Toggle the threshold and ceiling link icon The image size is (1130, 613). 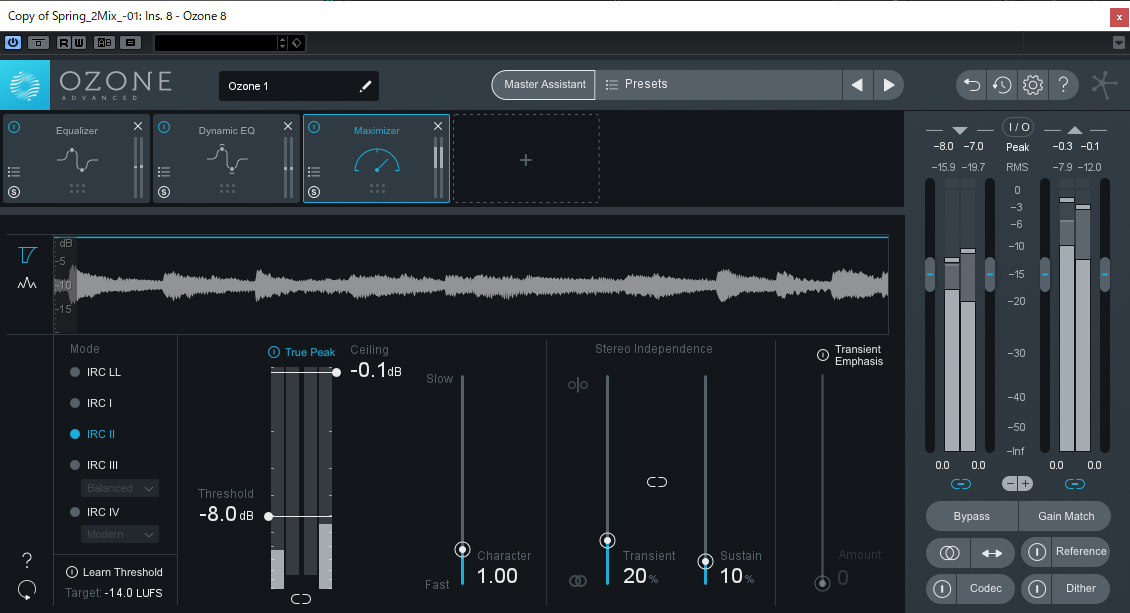(301, 599)
